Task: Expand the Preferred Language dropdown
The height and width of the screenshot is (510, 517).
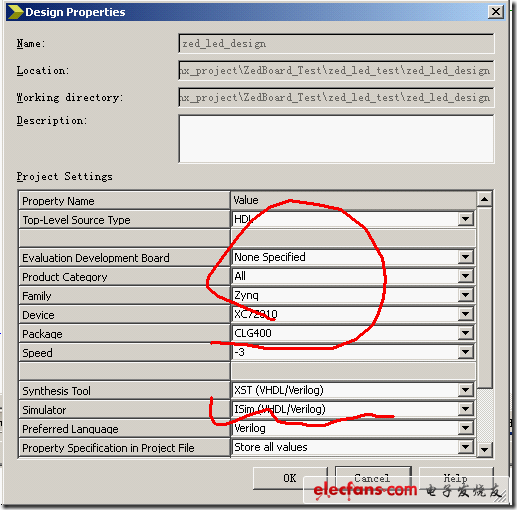Action: [465, 428]
